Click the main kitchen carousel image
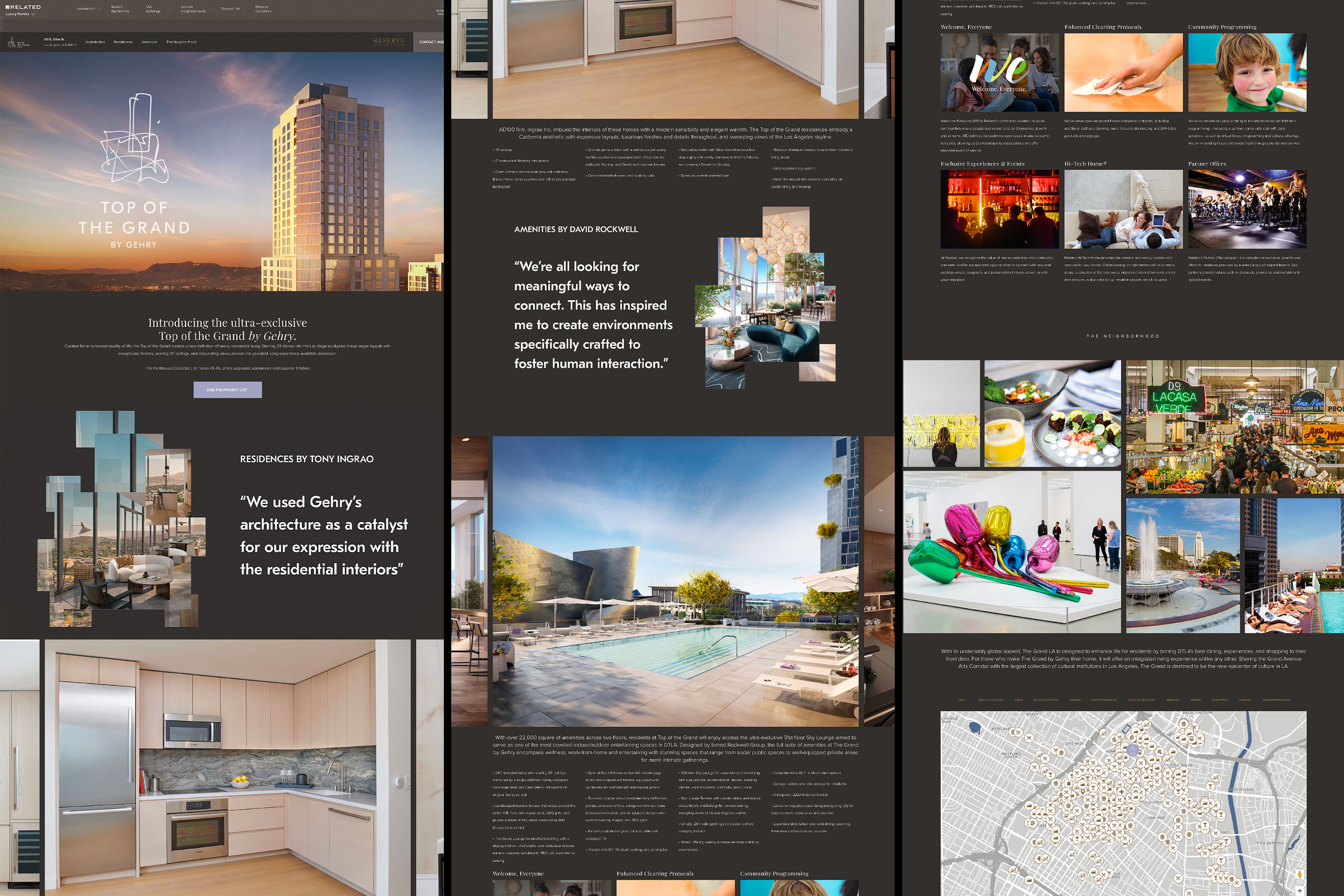Image resolution: width=1344 pixels, height=896 pixels. pos(227,767)
